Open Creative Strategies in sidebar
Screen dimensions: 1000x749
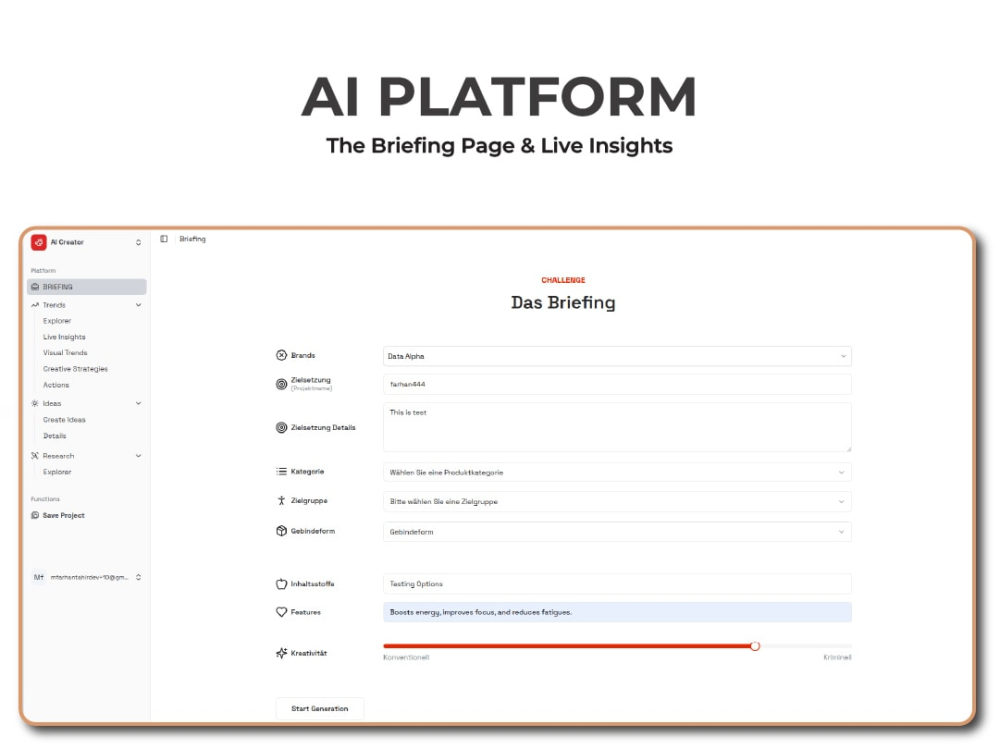75,369
